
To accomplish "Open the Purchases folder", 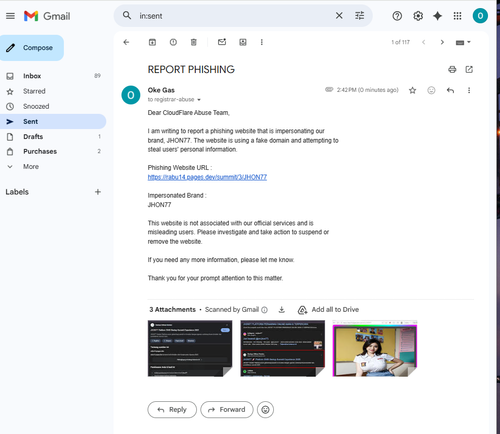I will [53, 151].
